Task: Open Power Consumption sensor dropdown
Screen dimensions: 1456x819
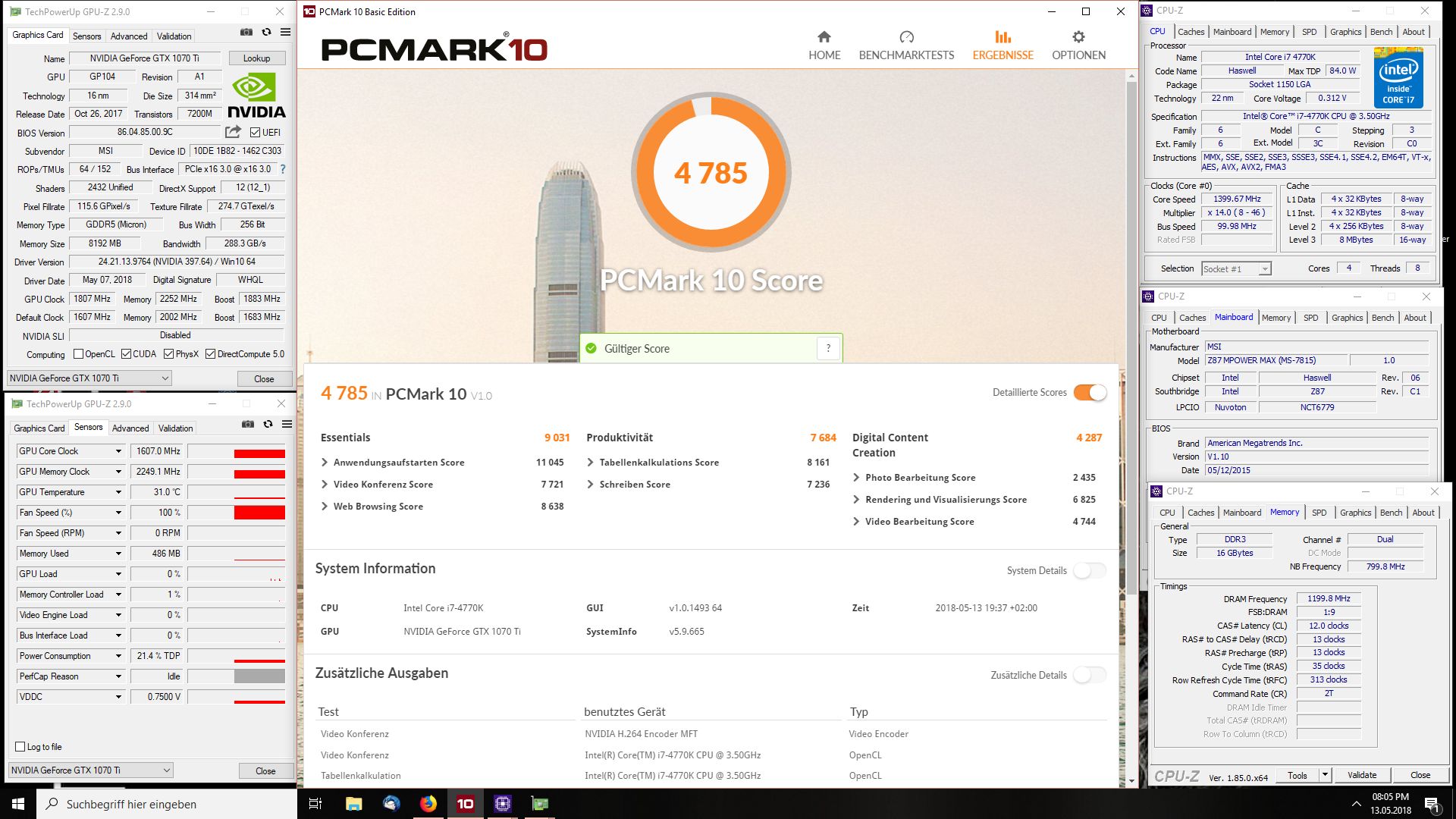Action: click(118, 656)
